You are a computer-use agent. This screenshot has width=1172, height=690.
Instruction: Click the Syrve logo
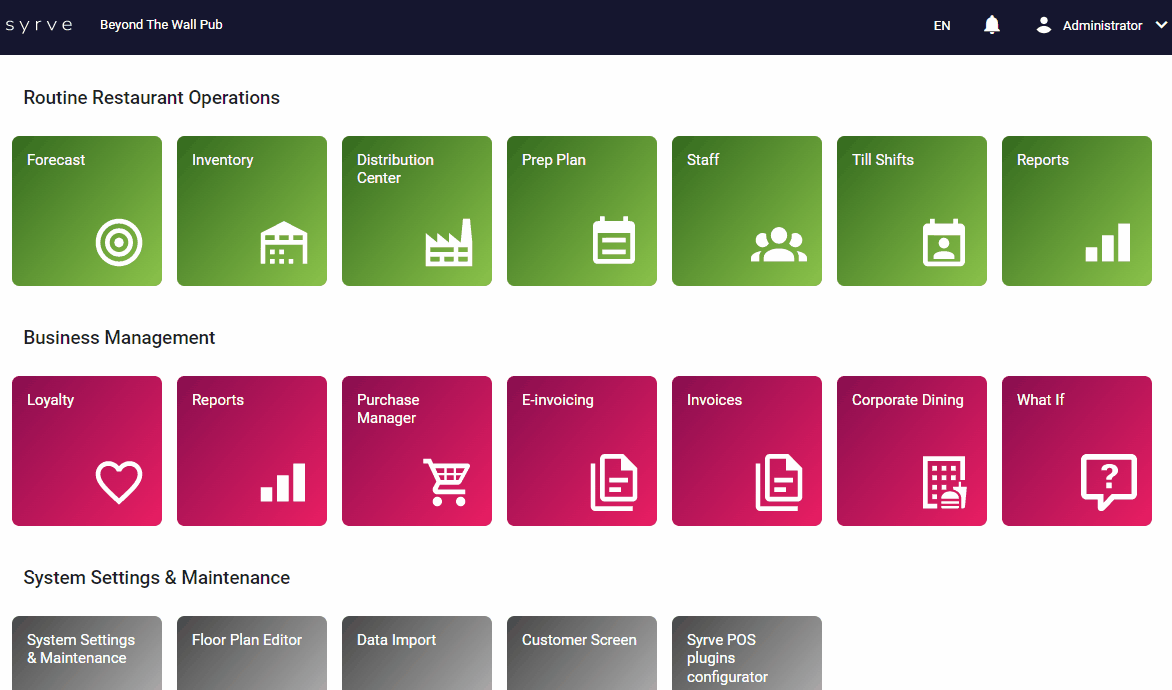pos(39,25)
